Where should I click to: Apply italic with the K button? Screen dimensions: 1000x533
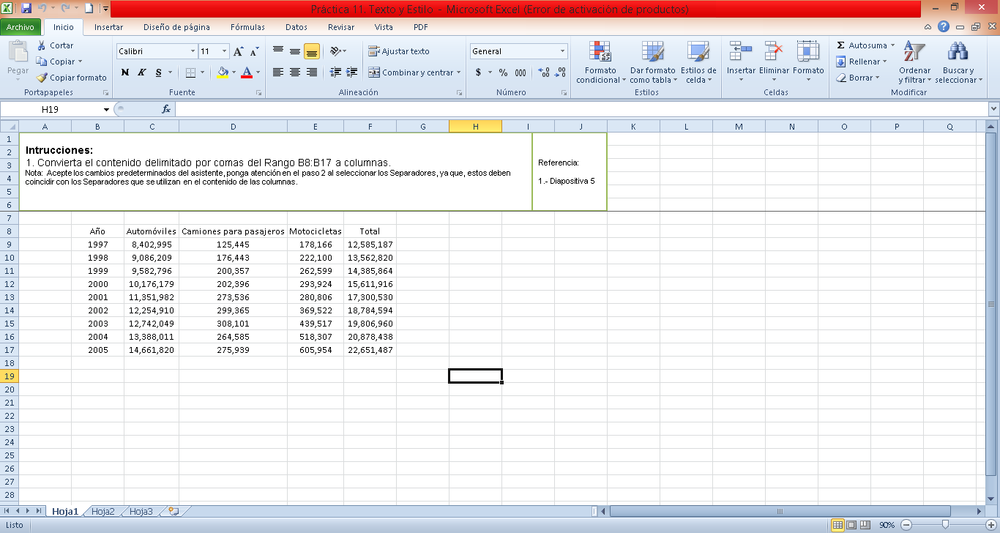[x=142, y=72]
